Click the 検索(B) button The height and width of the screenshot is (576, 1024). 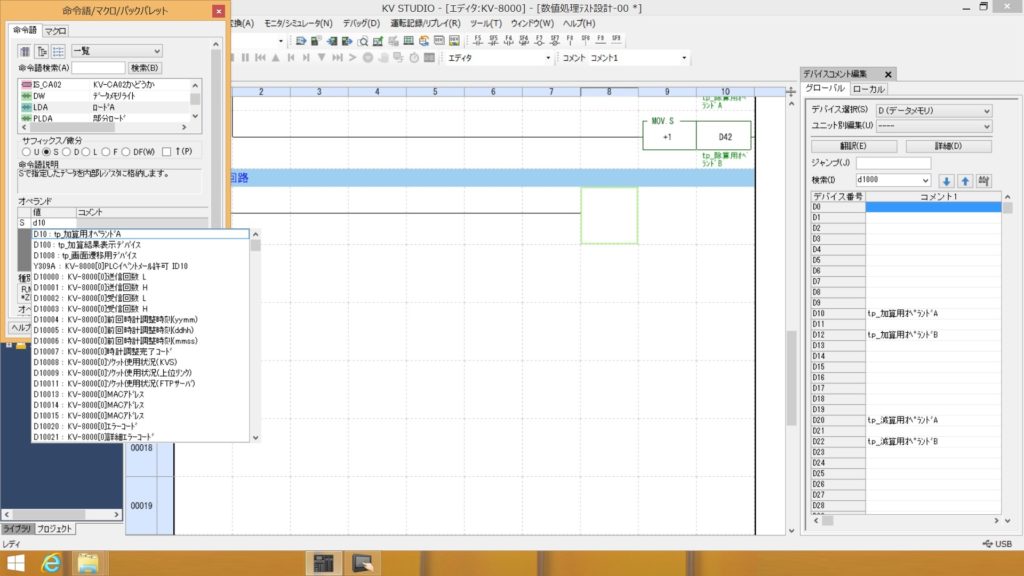tap(146, 68)
